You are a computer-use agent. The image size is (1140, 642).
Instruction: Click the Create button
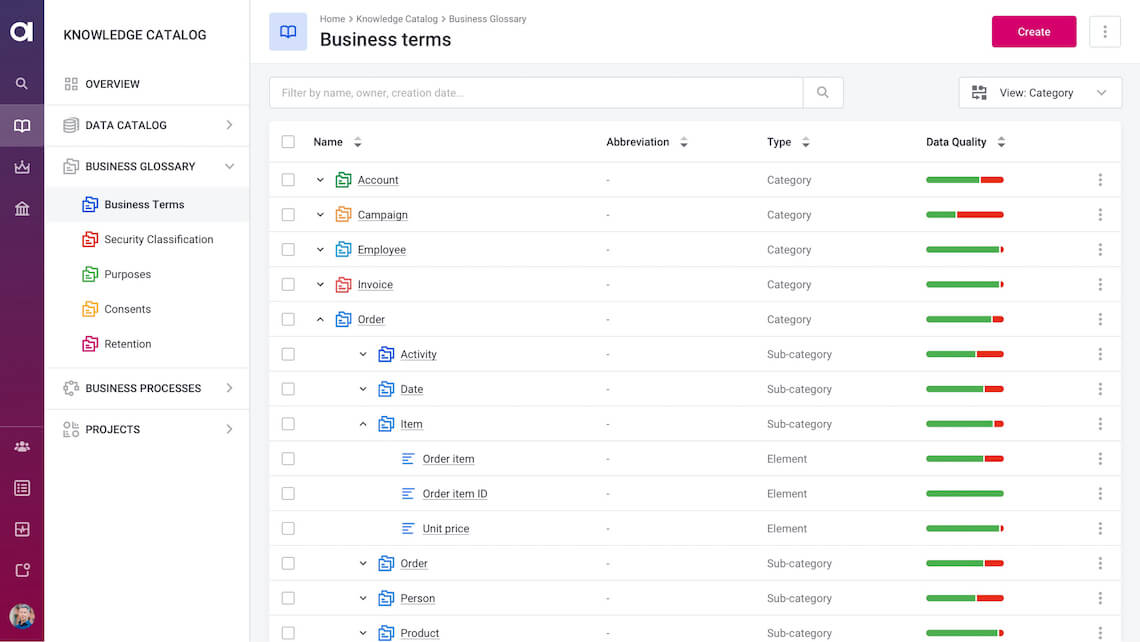pyautogui.click(x=1034, y=32)
